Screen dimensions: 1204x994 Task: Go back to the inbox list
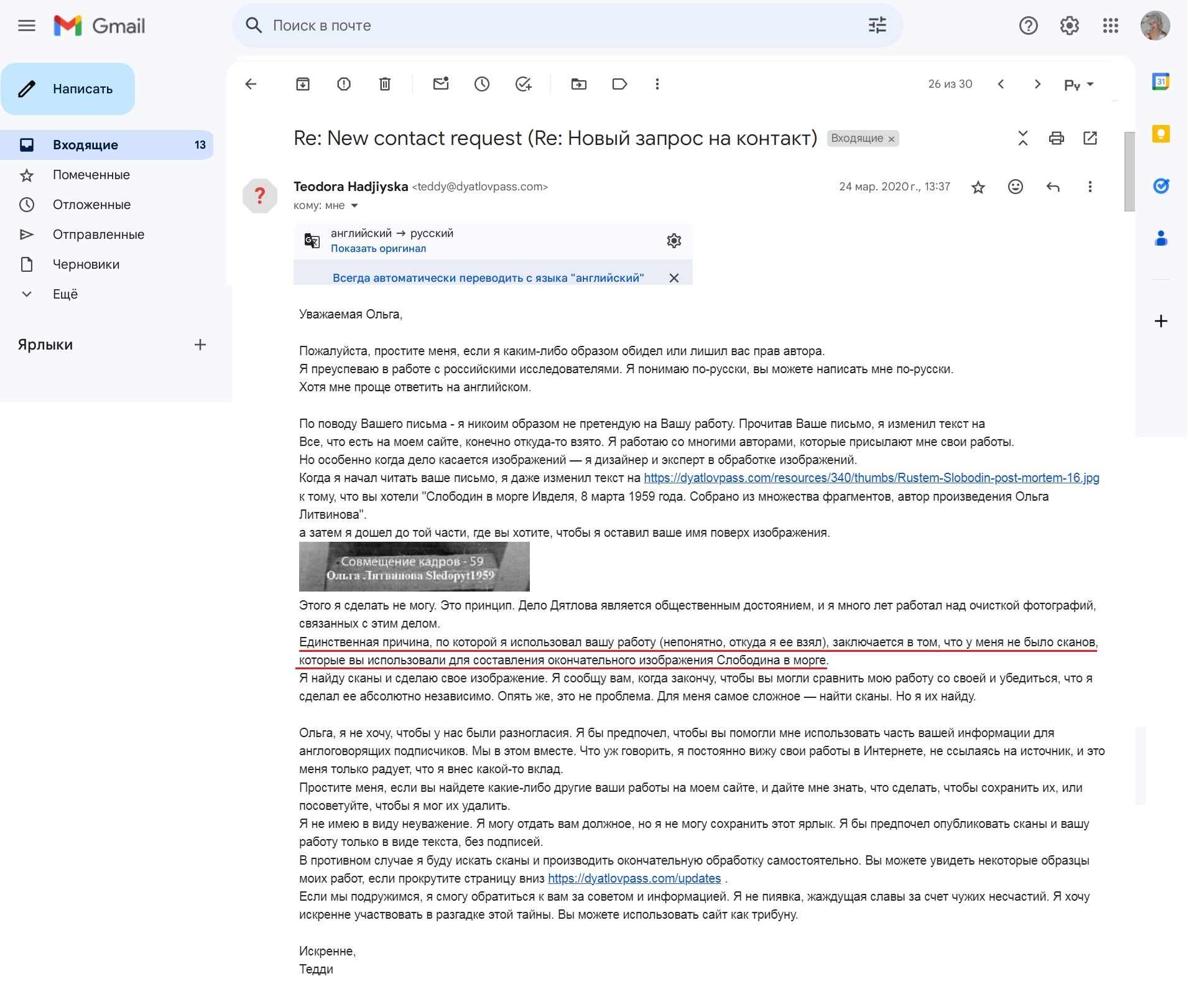tap(251, 84)
